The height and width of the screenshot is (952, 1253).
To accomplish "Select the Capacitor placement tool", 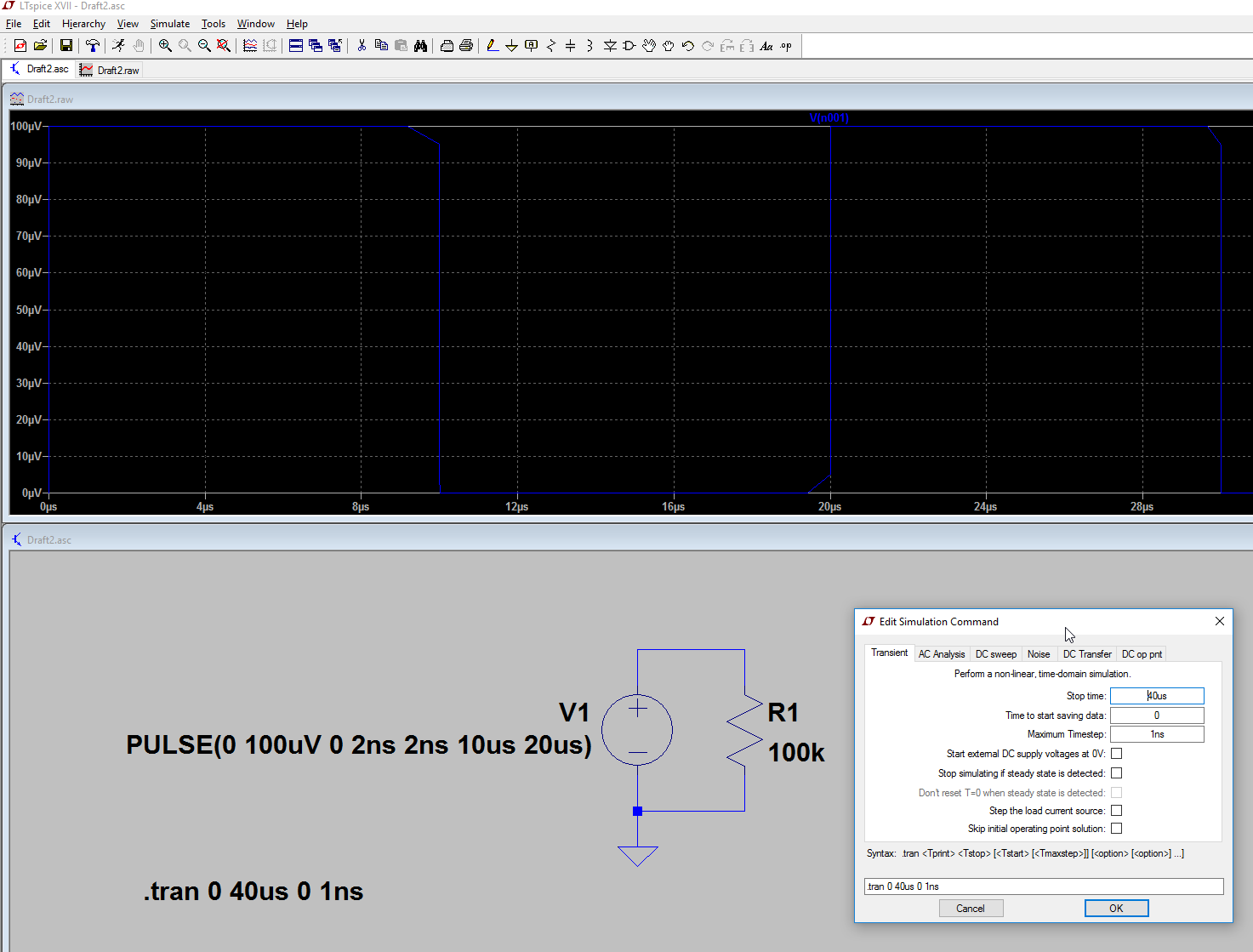I will 570,46.
